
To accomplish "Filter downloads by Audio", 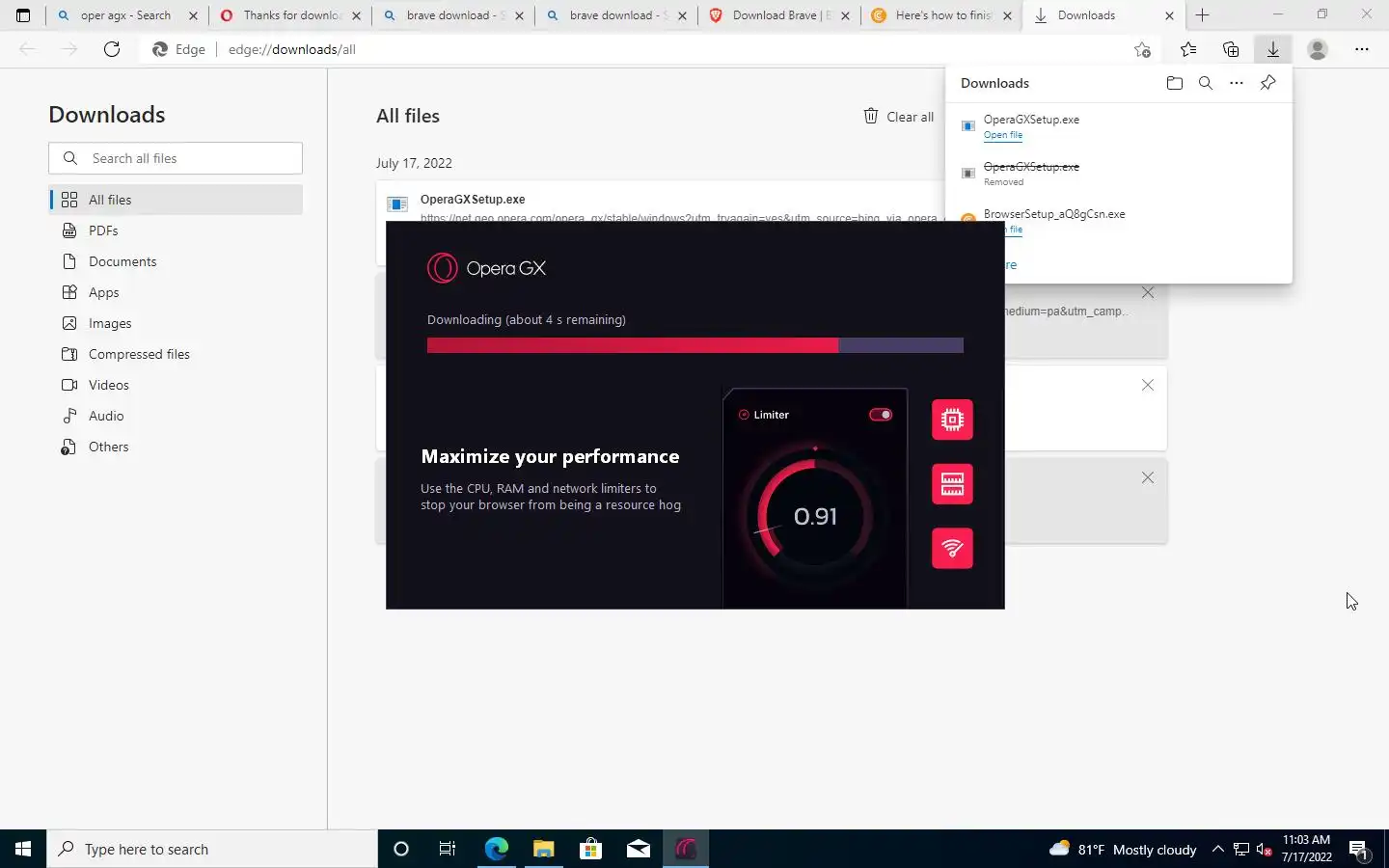I will pos(176,416).
